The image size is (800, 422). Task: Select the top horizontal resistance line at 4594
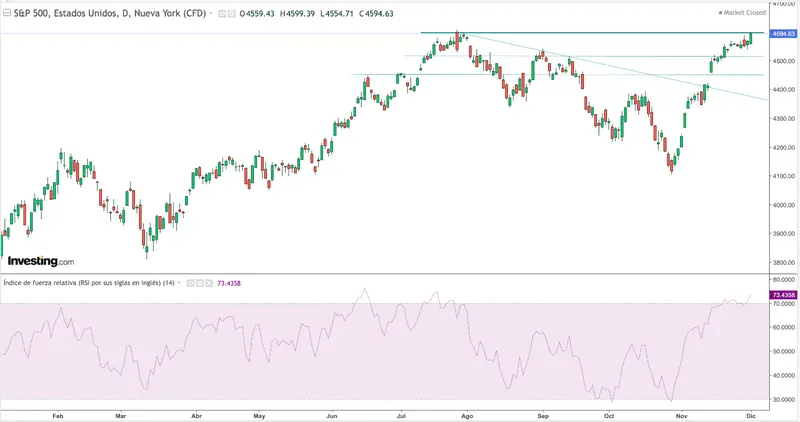[x=592, y=33]
